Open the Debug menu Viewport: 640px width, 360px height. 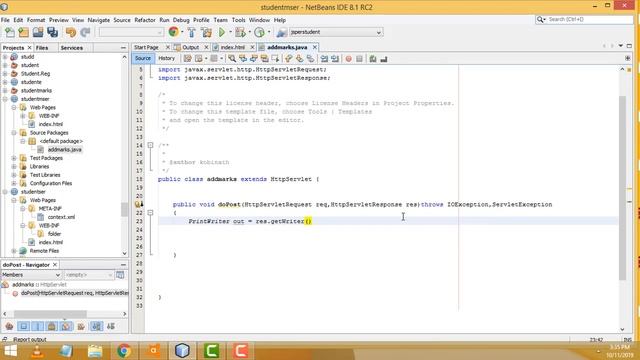tap(181, 20)
